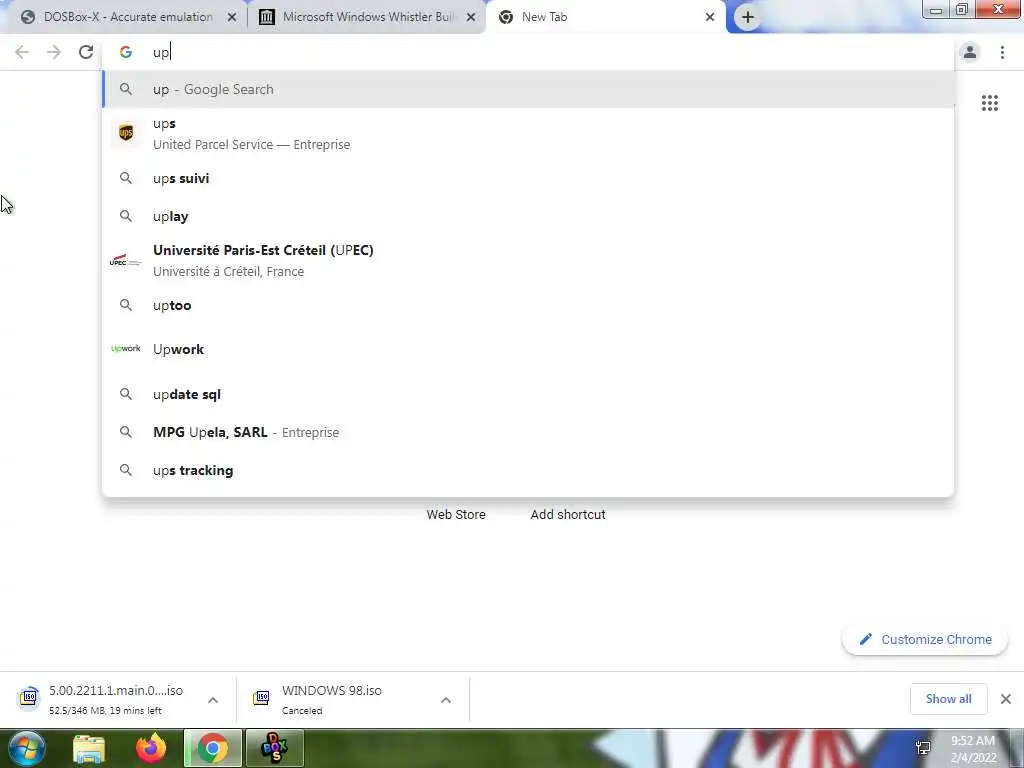The height and width of the screenshot is (768, 1024).
Task: Click the Chrome taskbar icon
Action: pos(212,748)
